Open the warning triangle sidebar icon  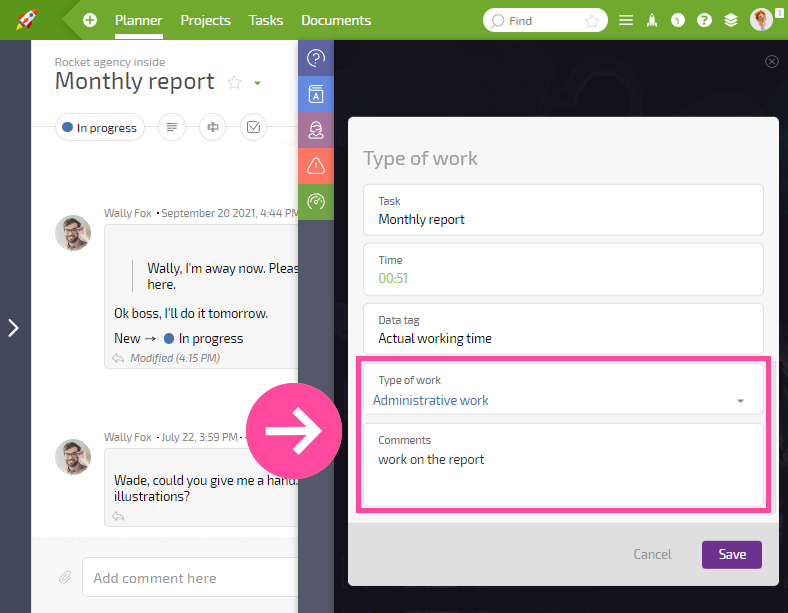[x=316, y=166]
